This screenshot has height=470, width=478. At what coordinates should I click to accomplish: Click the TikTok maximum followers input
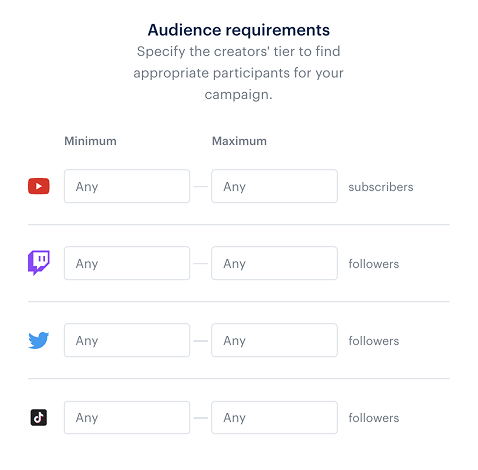(x=274, y=417)
